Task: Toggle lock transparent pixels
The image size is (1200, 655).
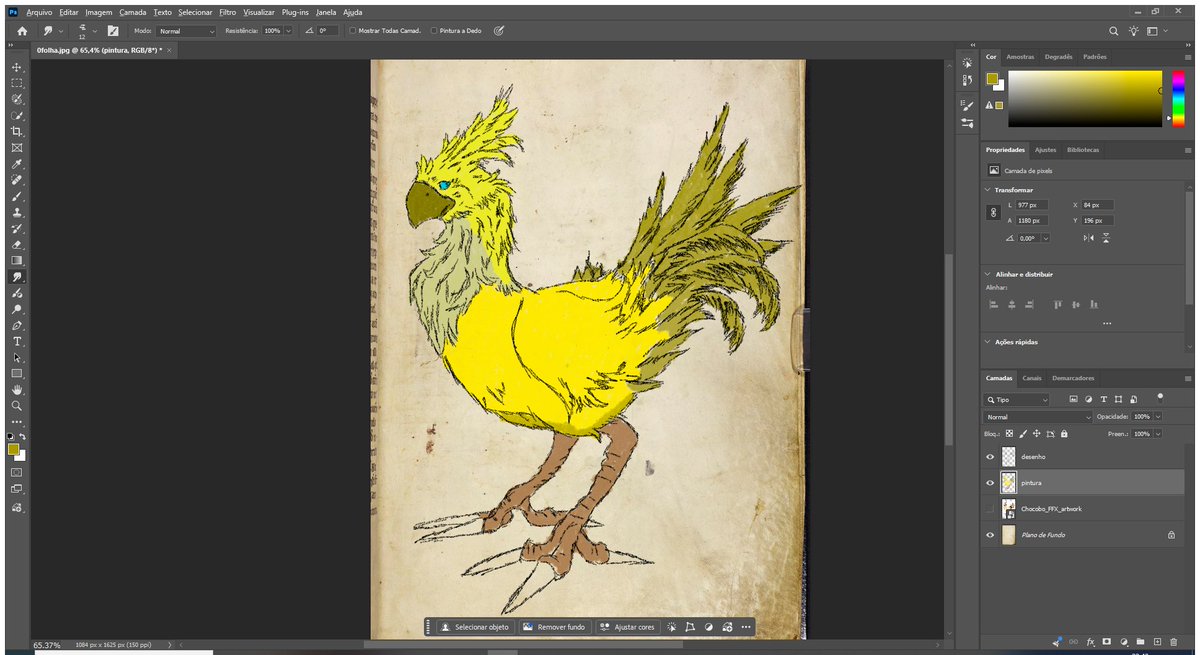Action: click(1009, 434)
